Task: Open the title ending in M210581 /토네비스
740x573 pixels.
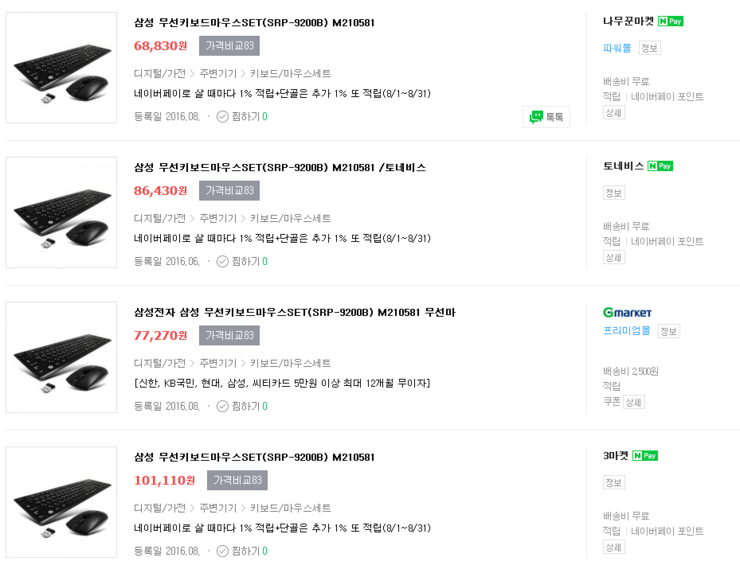Action: click(x=280, y=167)
